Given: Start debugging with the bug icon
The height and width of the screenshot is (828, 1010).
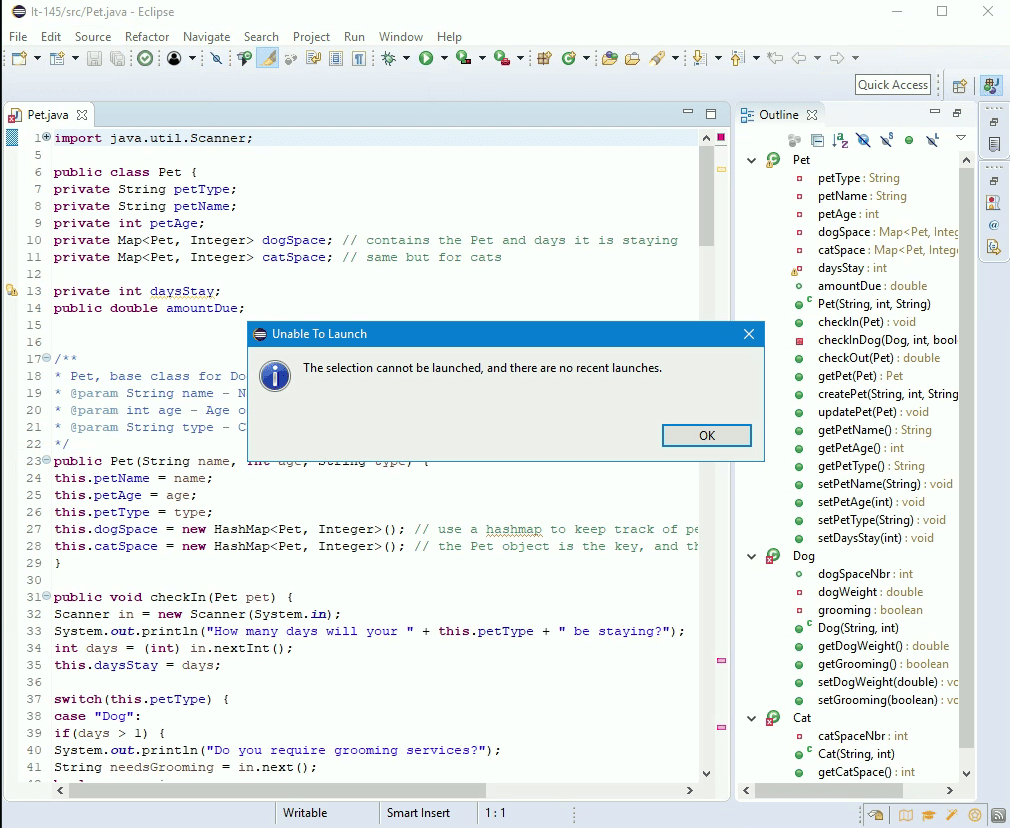Looking at the screenshot, I should tap(388, 58).
